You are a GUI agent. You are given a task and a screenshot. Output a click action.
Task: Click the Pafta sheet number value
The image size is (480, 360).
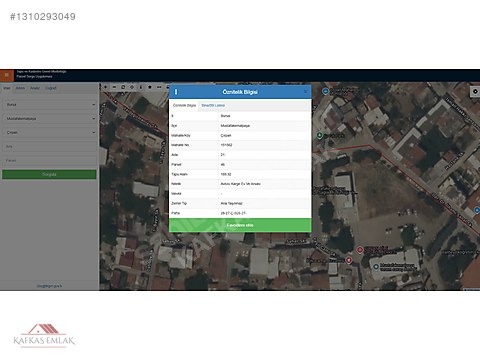(x=234, y=213)
